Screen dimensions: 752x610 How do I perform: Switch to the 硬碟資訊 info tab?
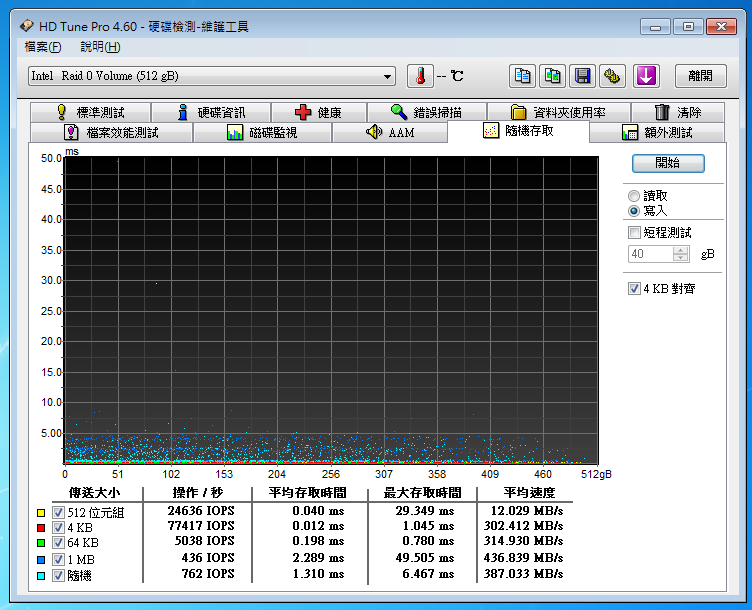211,112
